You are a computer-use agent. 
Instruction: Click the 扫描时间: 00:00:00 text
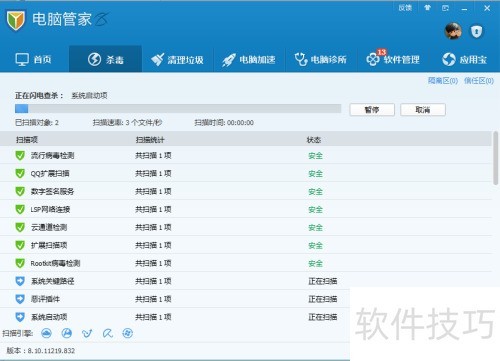(224, 123)
